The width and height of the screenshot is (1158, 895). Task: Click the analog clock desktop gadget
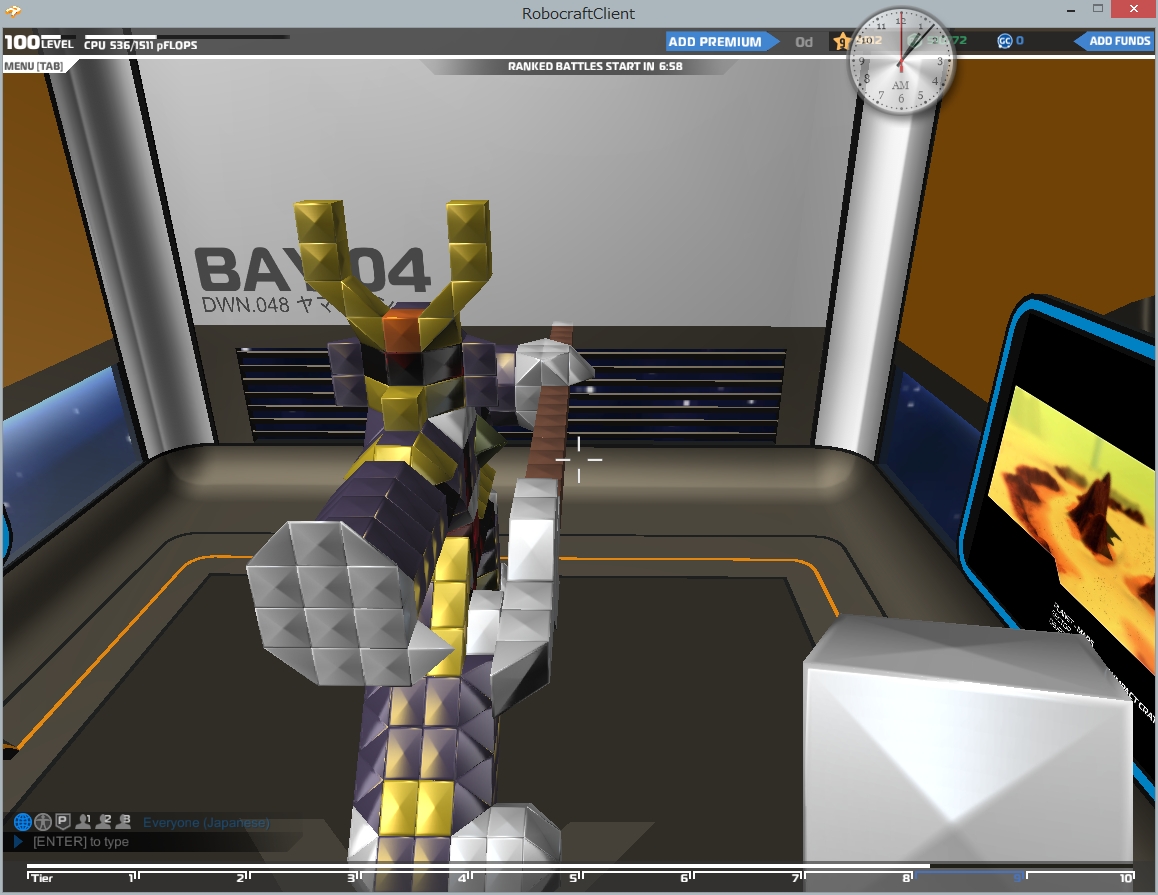900,61
